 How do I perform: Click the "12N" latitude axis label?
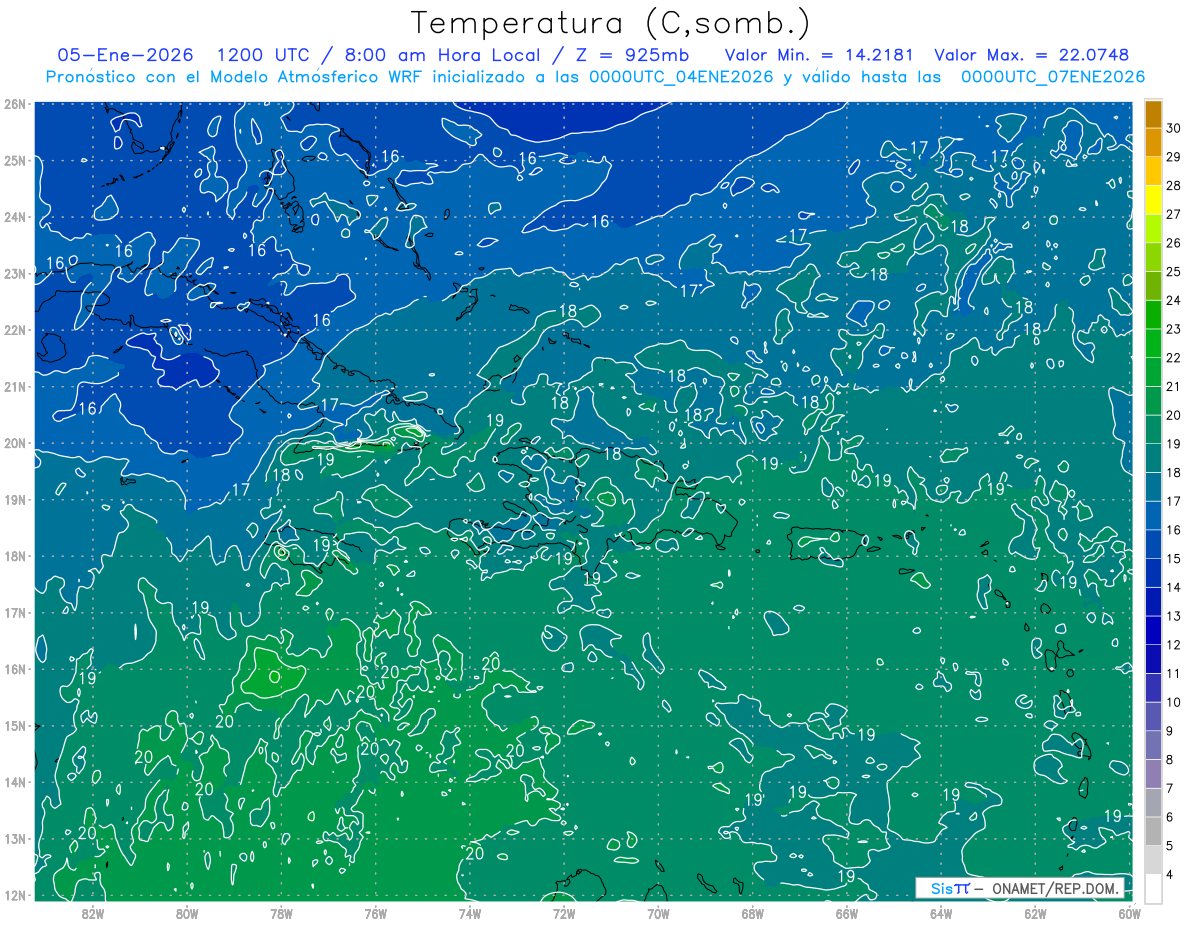pos(14,895)
